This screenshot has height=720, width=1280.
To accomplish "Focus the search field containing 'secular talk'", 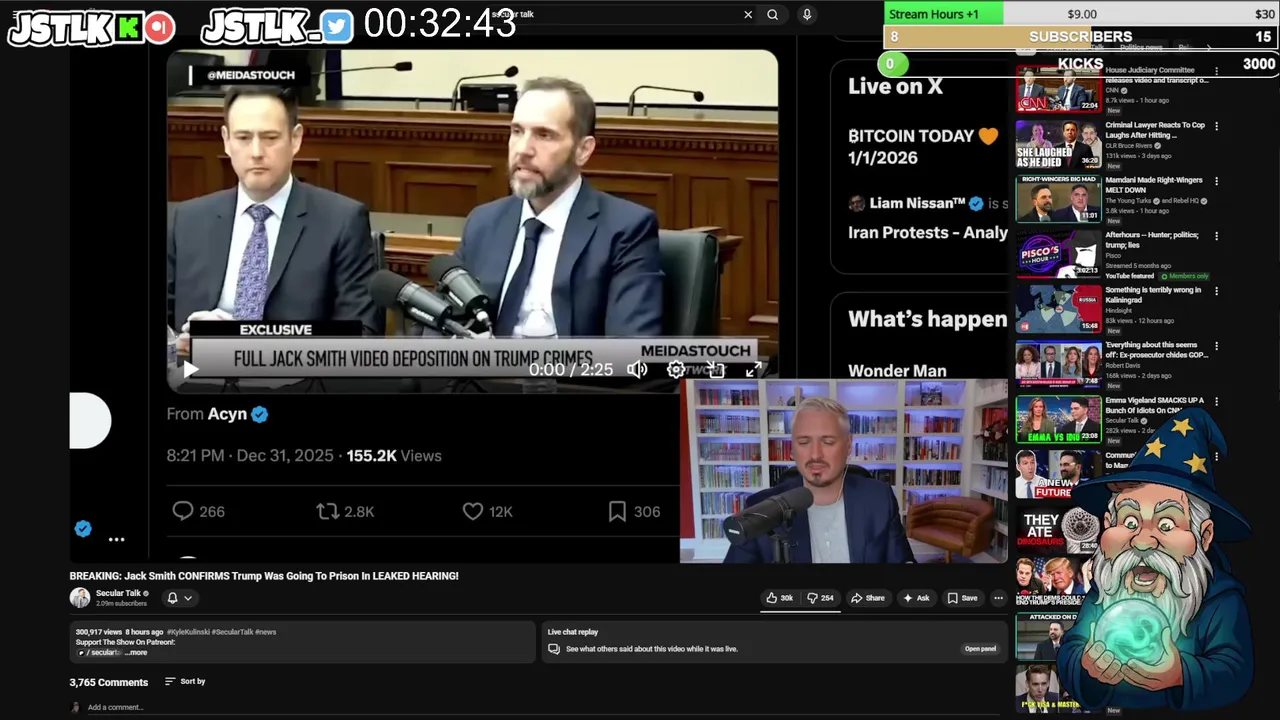I will [620, 15].
